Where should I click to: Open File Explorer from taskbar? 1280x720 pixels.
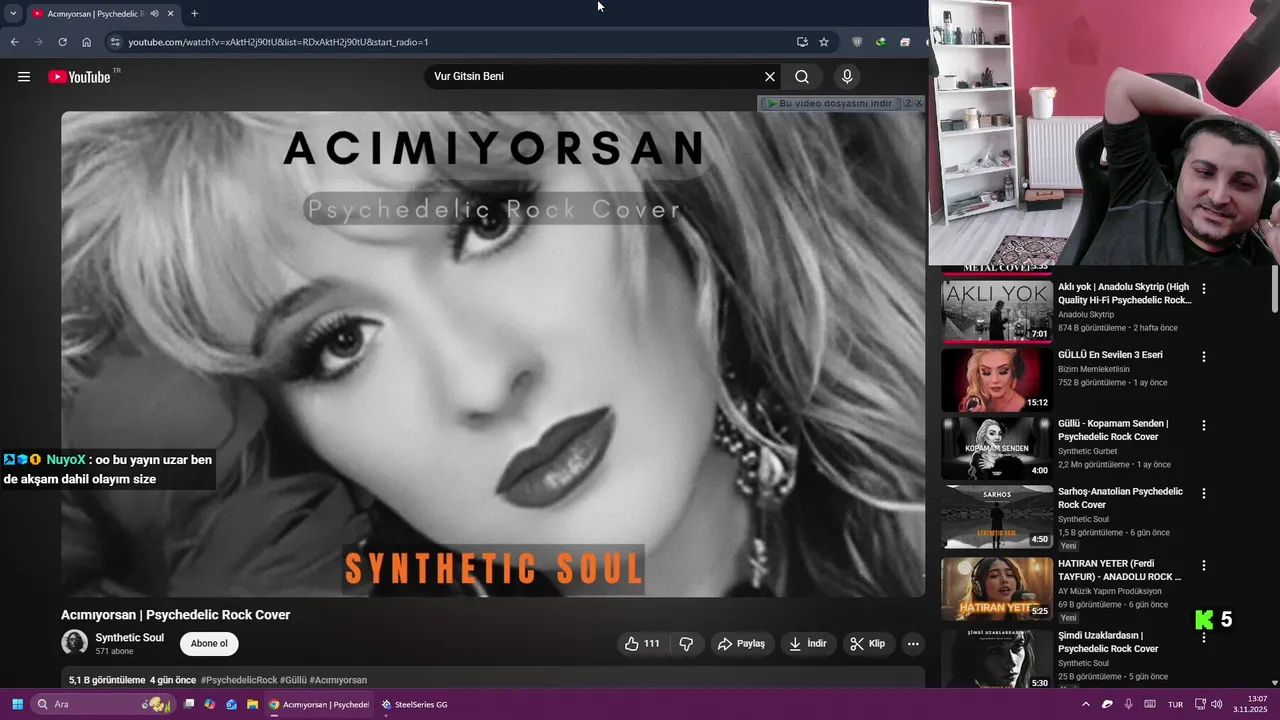click(x=253, y=704)
